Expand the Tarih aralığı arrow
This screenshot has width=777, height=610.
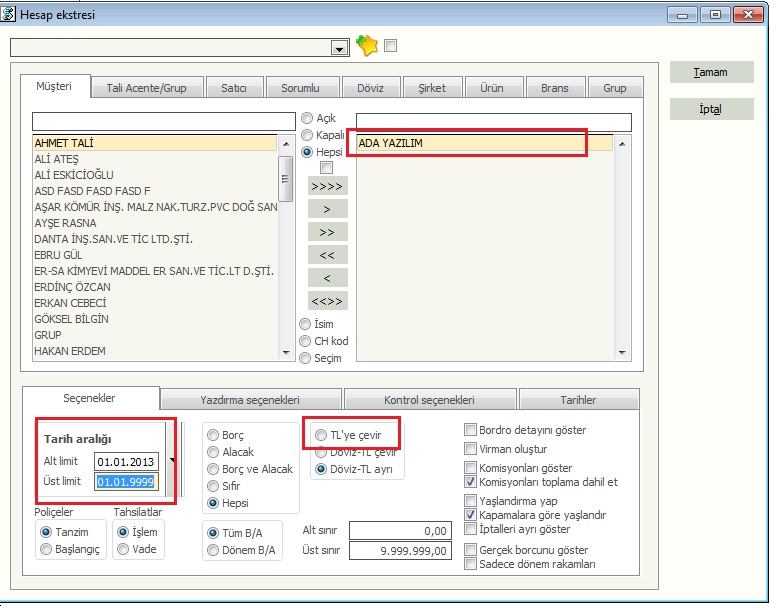(176, 461)
